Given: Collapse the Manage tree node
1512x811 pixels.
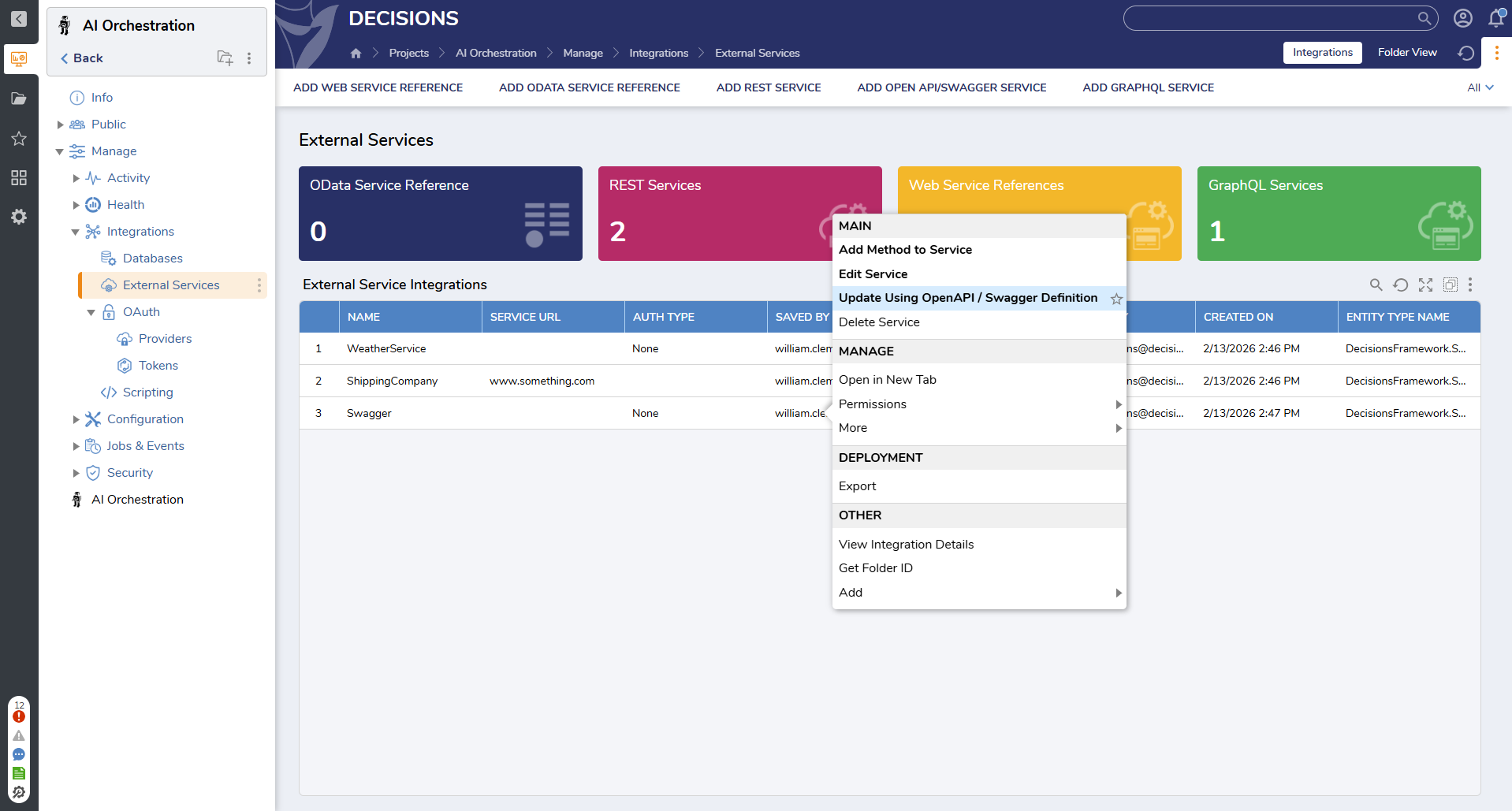Looking at the screenshot, I should [60, 151].
